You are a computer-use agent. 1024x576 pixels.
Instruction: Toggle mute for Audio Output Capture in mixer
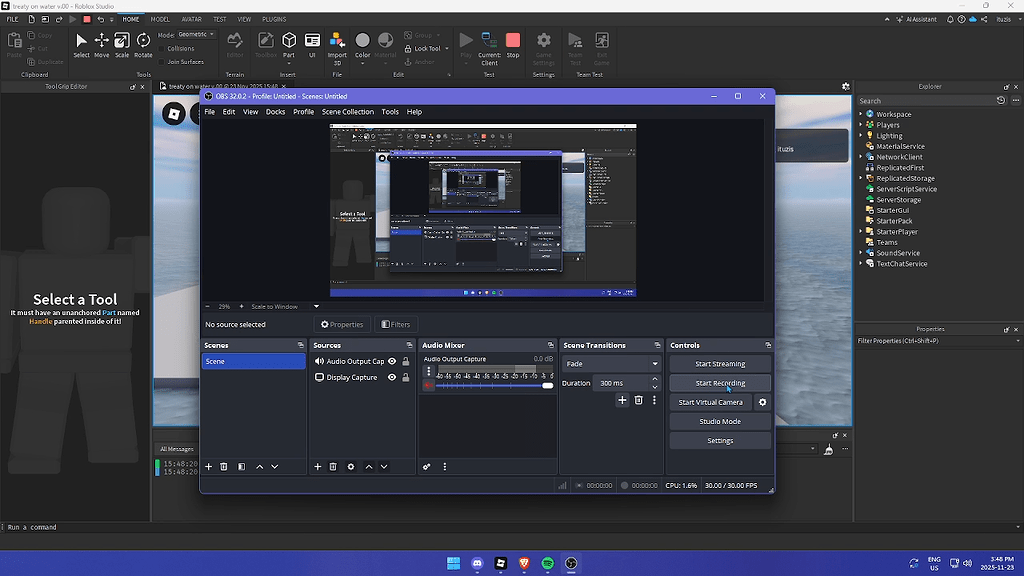[x=428, y=385]
